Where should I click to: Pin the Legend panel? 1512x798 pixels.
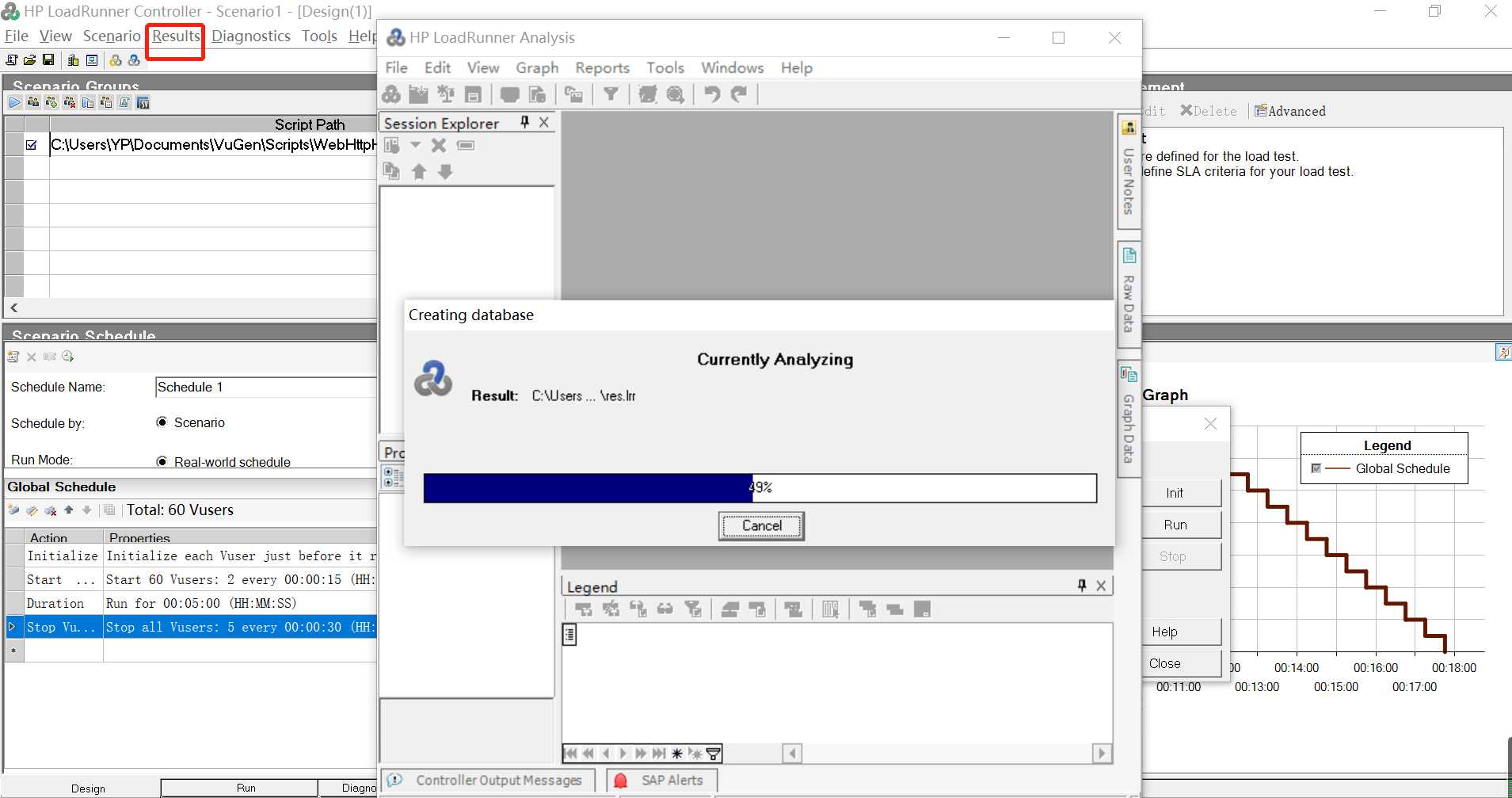[1082, 586]
